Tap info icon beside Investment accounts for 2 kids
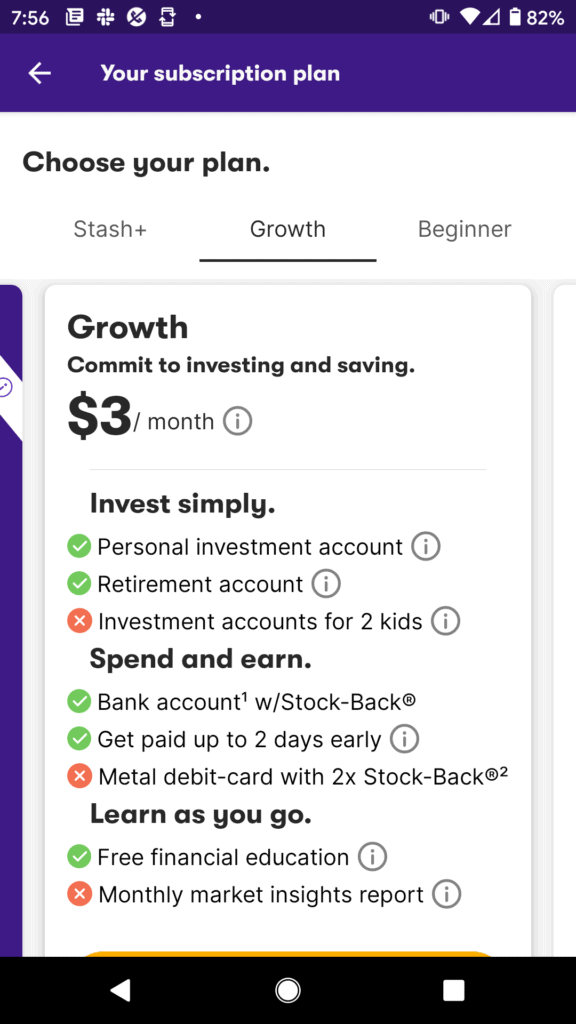The width and height of the screenshot is (576, 1024). click(x=445, y=620)
